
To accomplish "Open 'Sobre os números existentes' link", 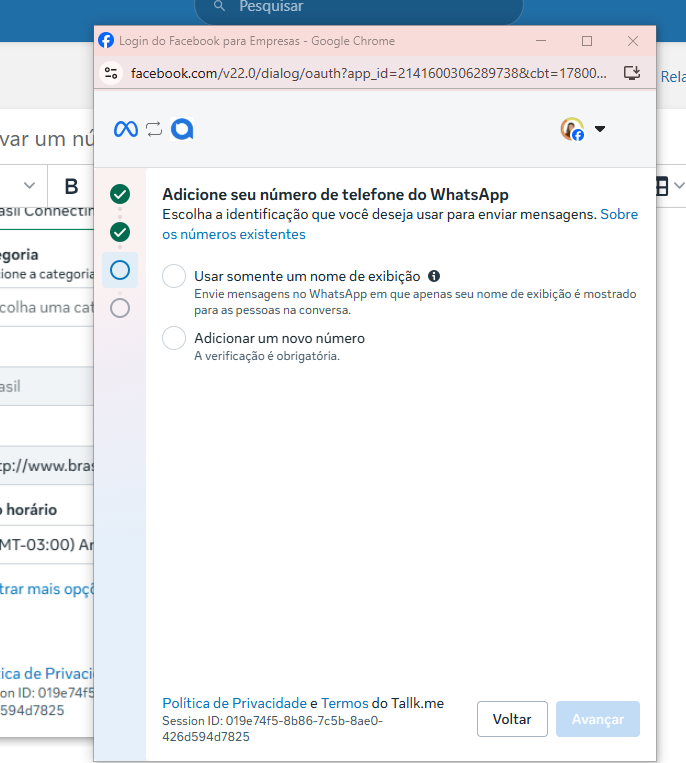I will click(x=400, y=224).
